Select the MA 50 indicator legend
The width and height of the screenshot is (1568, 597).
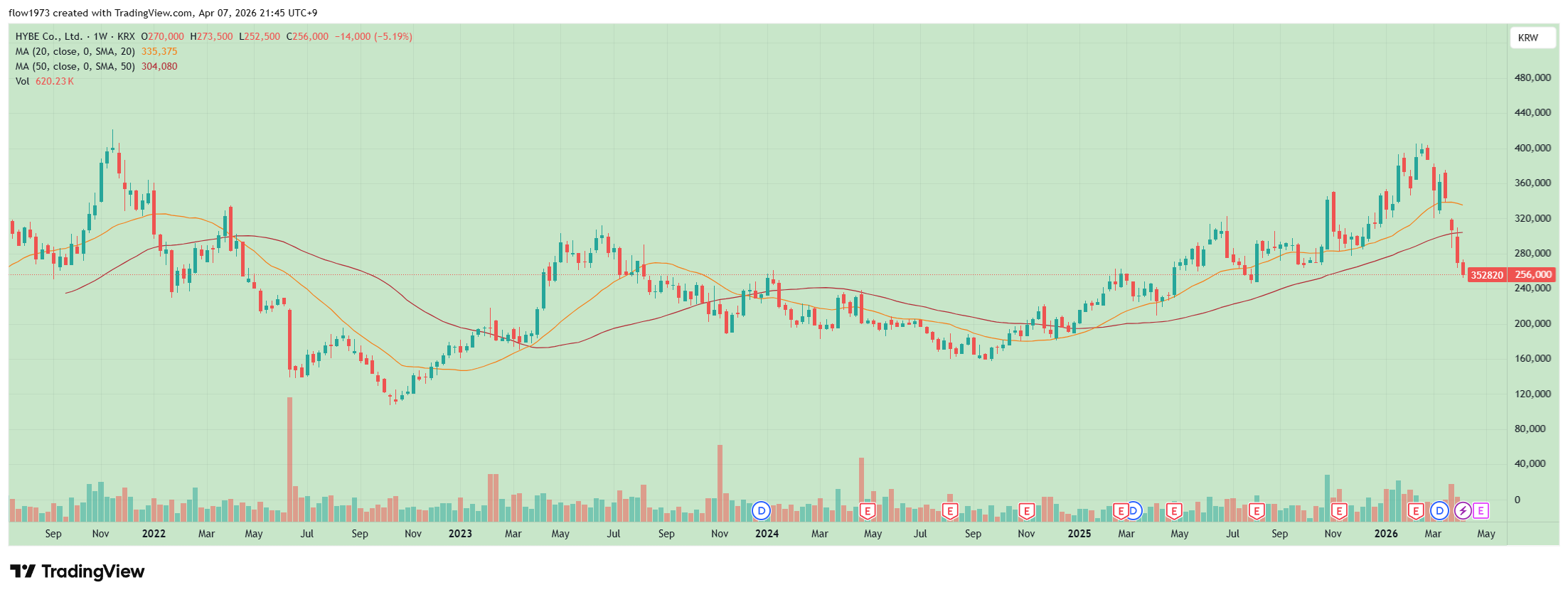[x=75, y=66]
